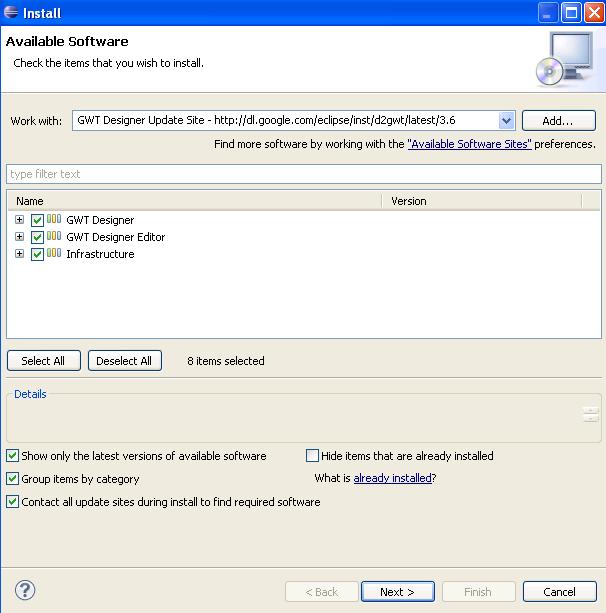Close the Install window
This screenshot has width=606, height=613.
[x=594, y=13]
